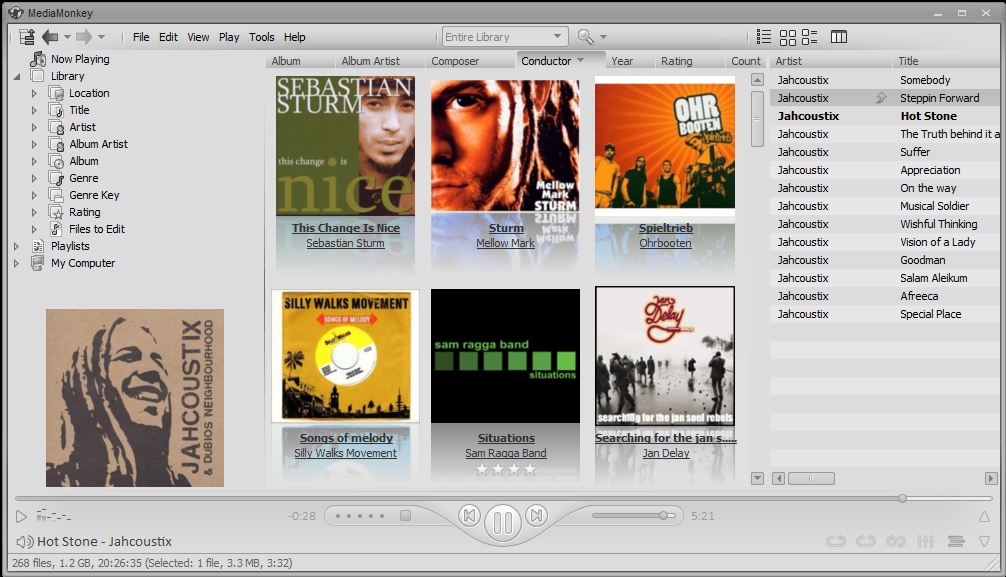Click the column browser view icon
1006x577 pixels.
pos(839,37)
